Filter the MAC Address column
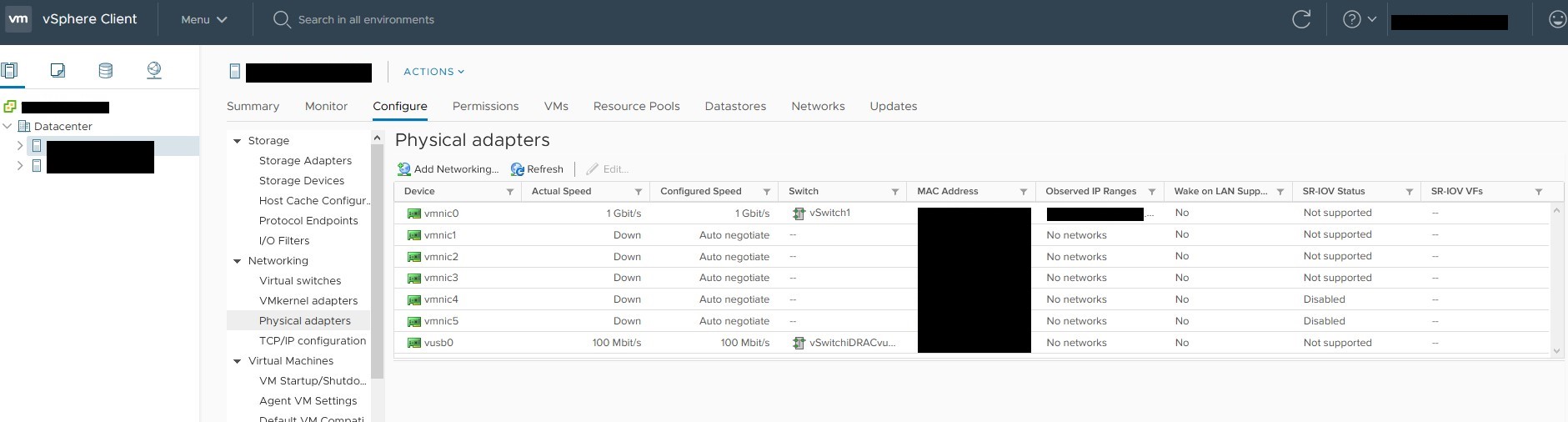The image size is (1568, 422). [x=1024, y=192]
